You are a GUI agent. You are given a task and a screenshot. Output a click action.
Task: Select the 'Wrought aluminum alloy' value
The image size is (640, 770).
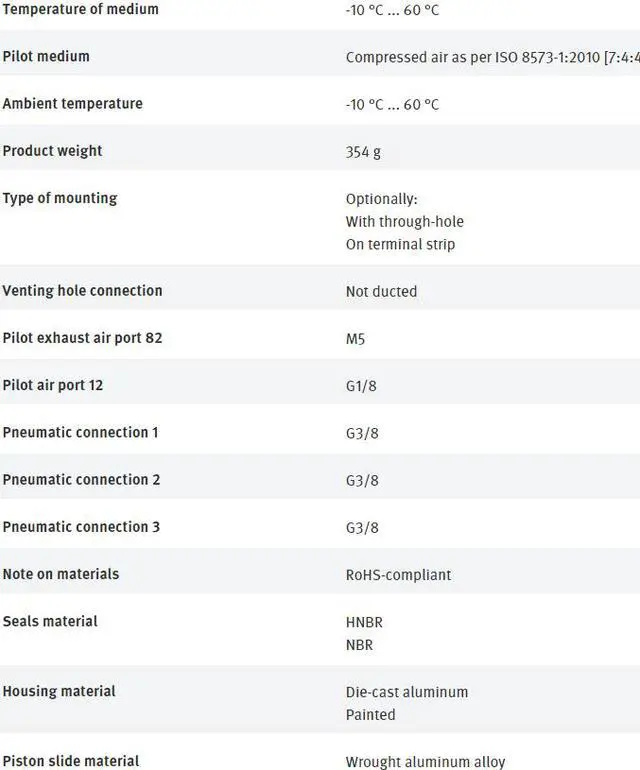[x=425, y=762]
